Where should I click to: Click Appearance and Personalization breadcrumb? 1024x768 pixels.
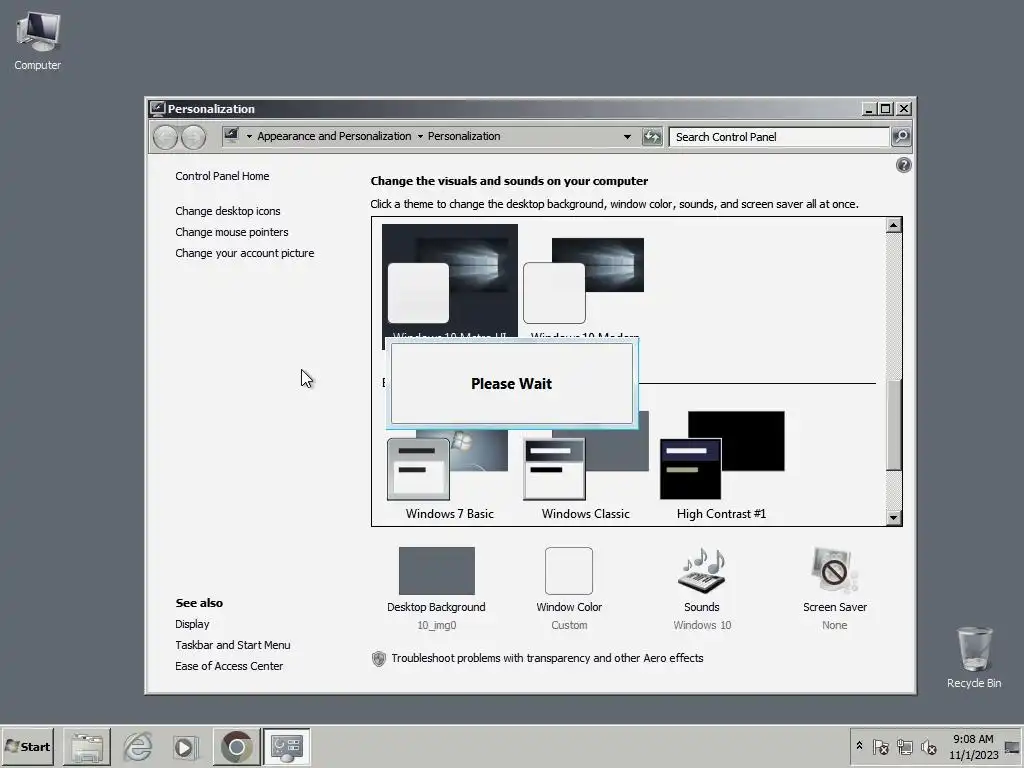pos(334,136)
